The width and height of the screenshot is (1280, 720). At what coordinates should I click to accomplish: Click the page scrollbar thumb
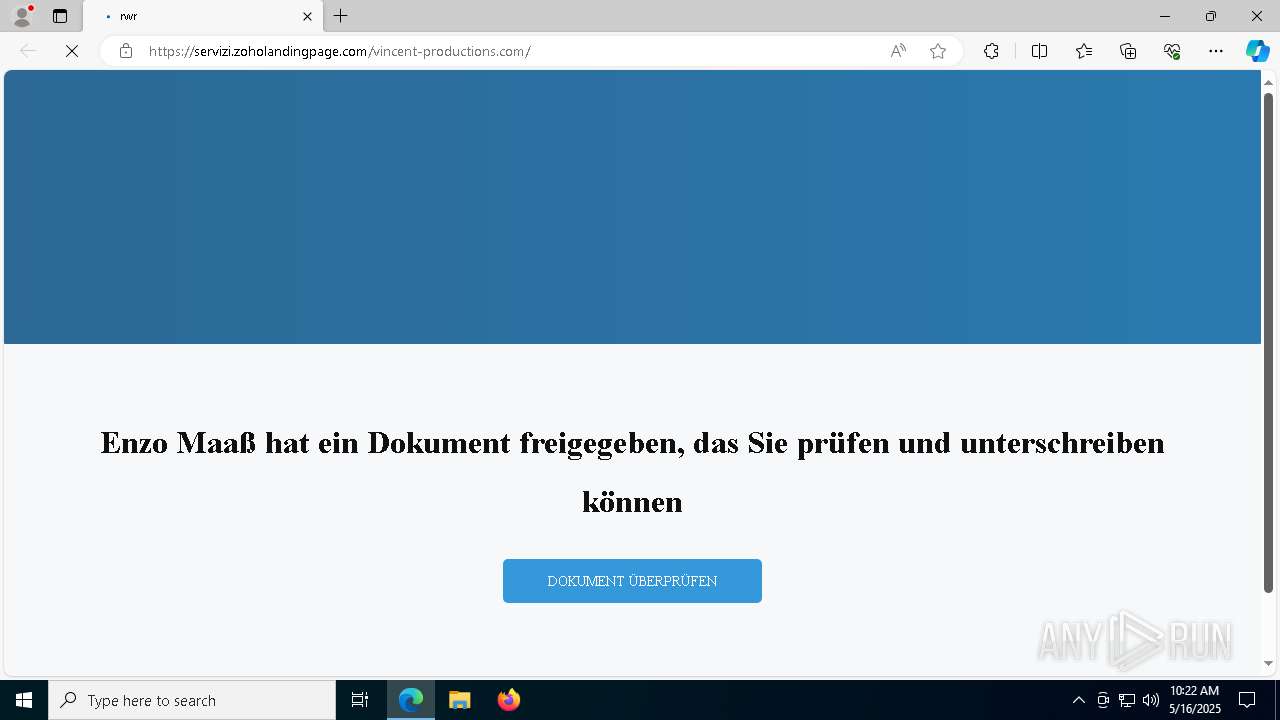click(x=1268, y=342)
